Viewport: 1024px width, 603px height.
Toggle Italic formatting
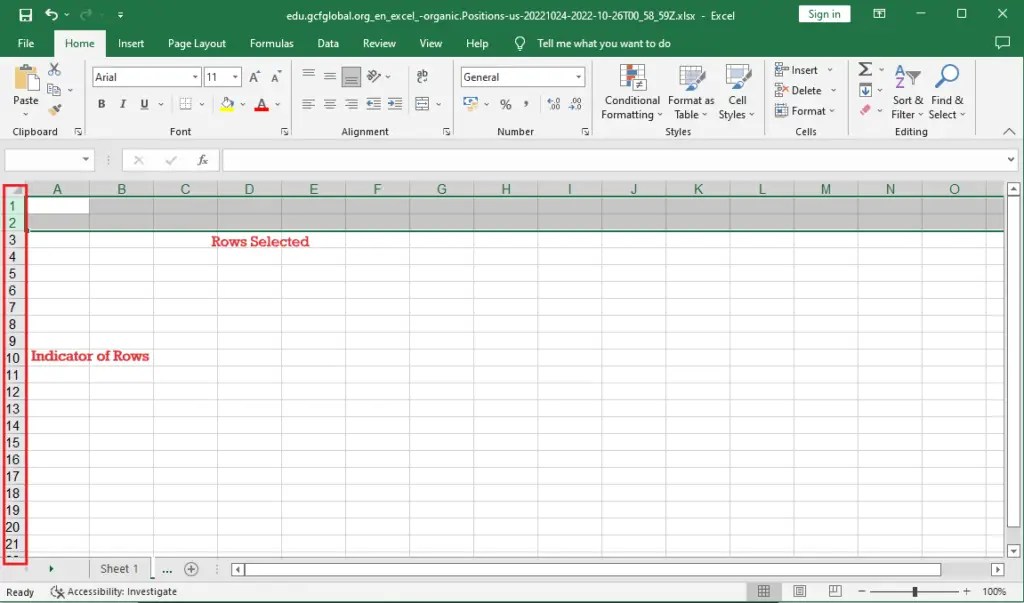tap(123, 104)
